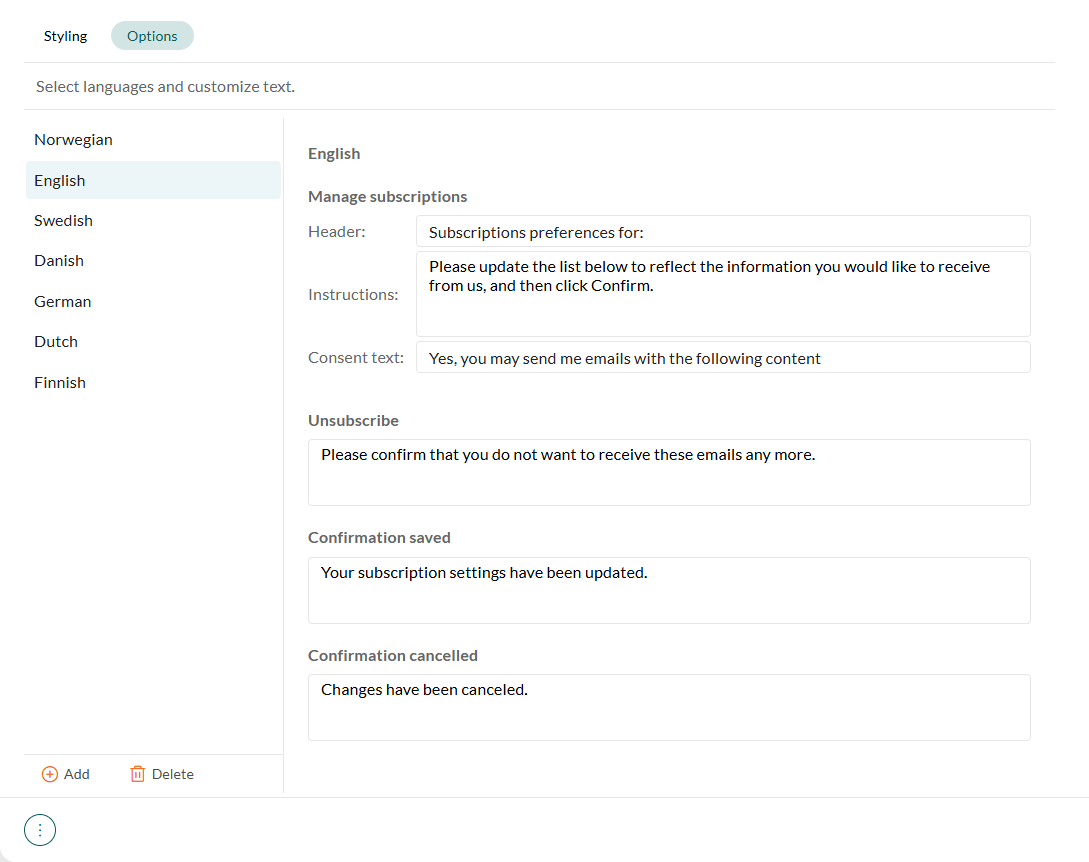Click the 'Confirmation saved' heading
Screen dimensions: 1089x862
tap(379, 538)
